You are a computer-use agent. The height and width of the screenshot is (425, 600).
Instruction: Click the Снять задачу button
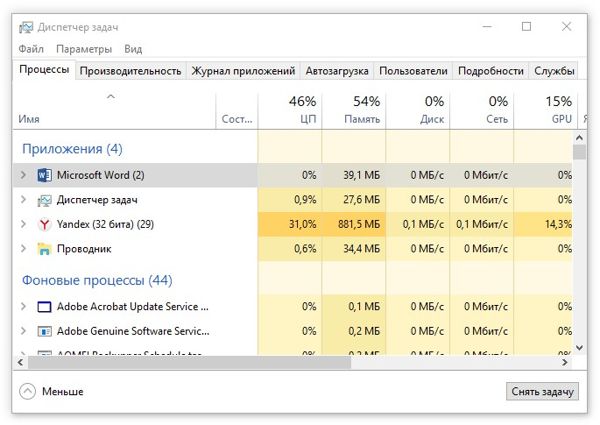click(x=542, y=391)
